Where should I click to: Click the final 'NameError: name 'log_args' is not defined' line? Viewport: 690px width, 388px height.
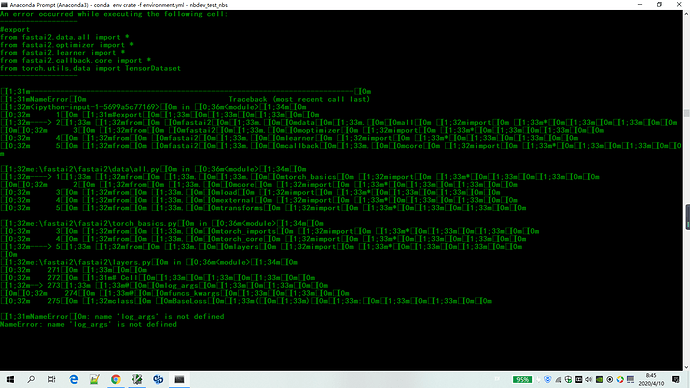[x=88, y=324]
